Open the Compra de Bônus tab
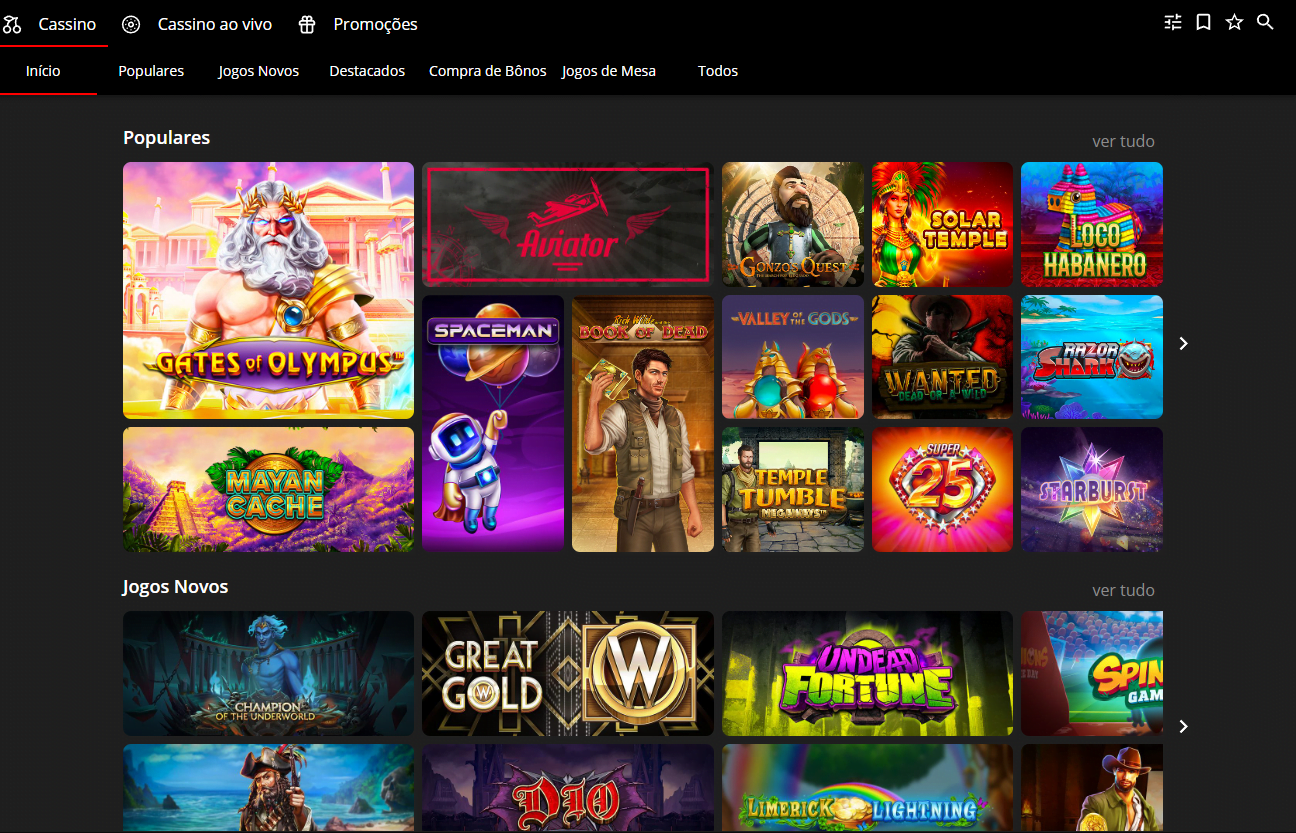Image resolution: width=1296 pixels, height=833 pixels. 487,71
